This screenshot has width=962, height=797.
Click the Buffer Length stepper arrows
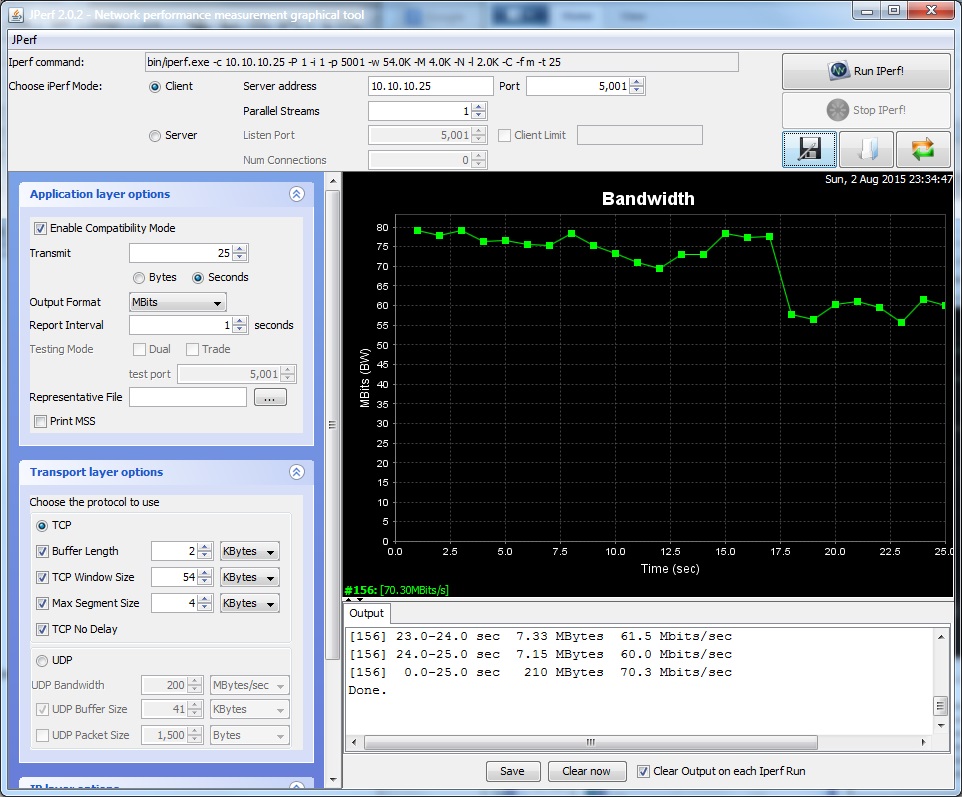(205, 552)
